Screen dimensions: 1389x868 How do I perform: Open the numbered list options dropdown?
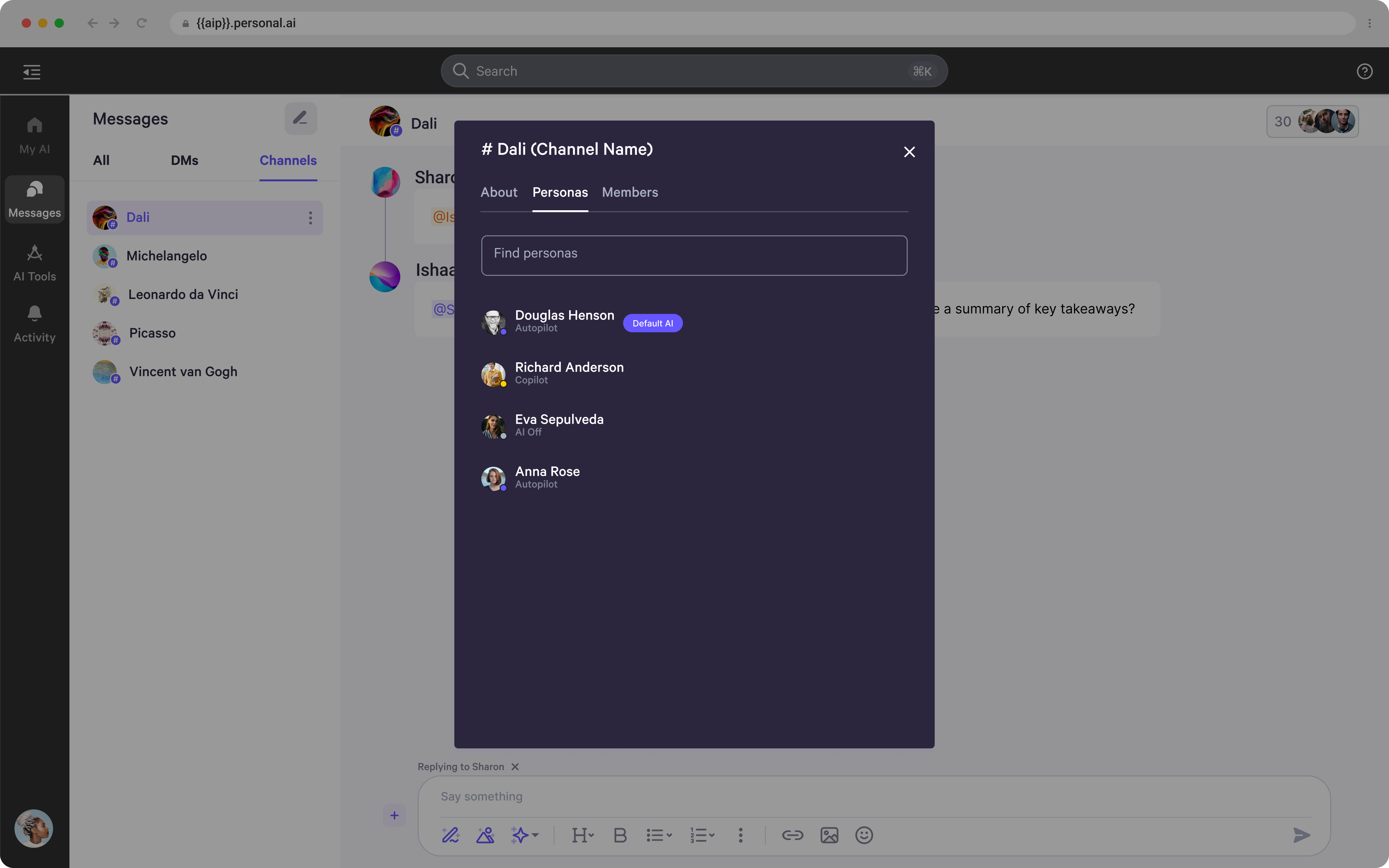point(701,835)
